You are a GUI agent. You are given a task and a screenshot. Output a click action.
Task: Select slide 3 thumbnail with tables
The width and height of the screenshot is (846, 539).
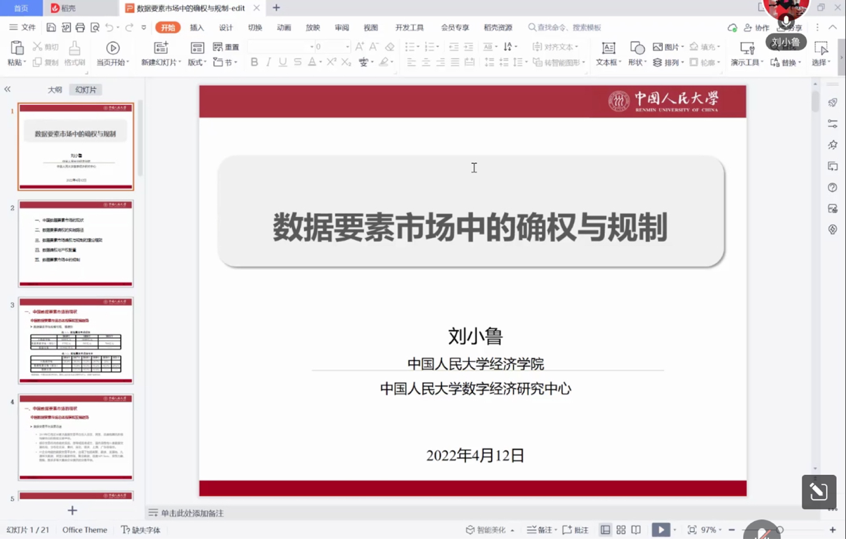click(76, 340)
